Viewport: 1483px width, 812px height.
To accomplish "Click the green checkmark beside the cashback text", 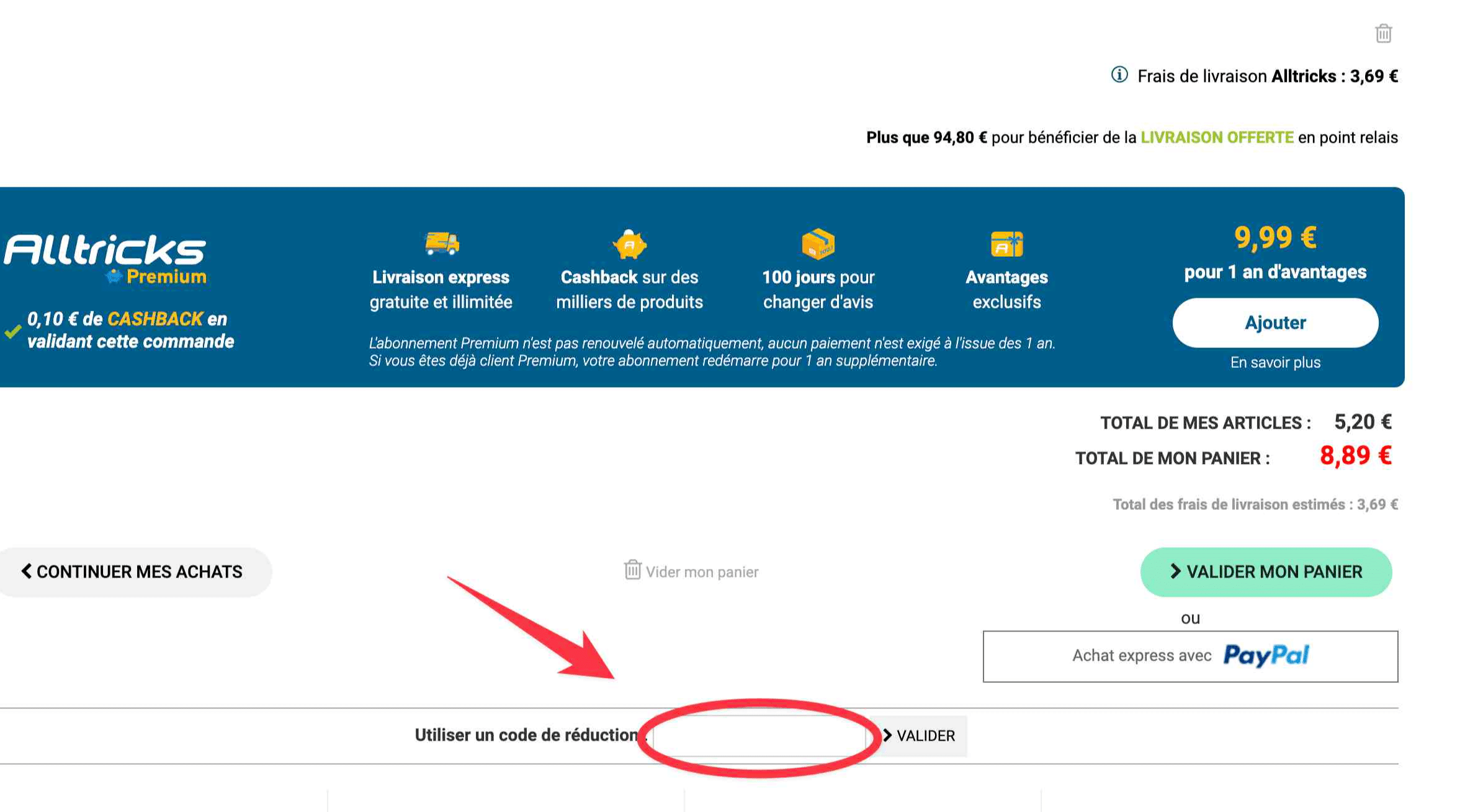I will coord(12,331).
